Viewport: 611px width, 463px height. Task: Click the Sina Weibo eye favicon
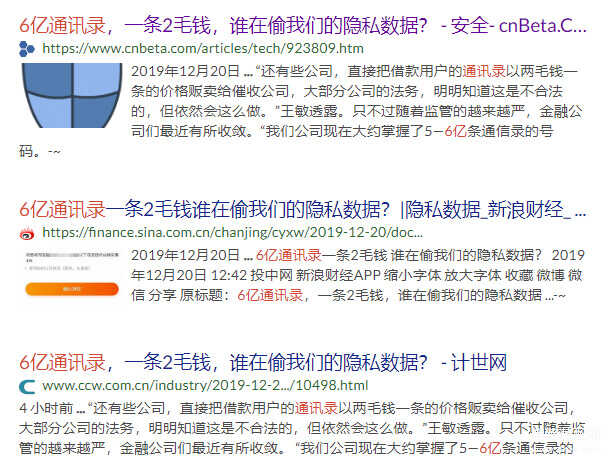click(27, 233)
